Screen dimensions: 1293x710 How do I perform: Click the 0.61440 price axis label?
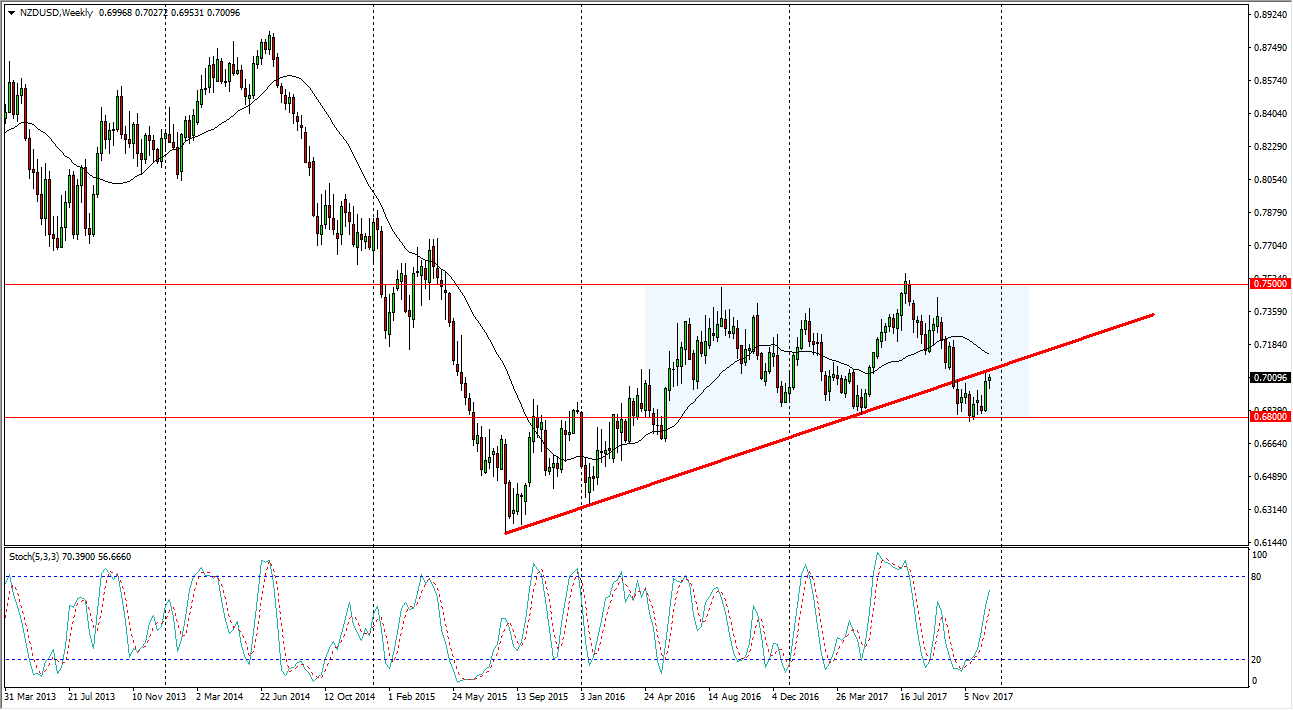pyautogui.click(x=1267, y=542)
